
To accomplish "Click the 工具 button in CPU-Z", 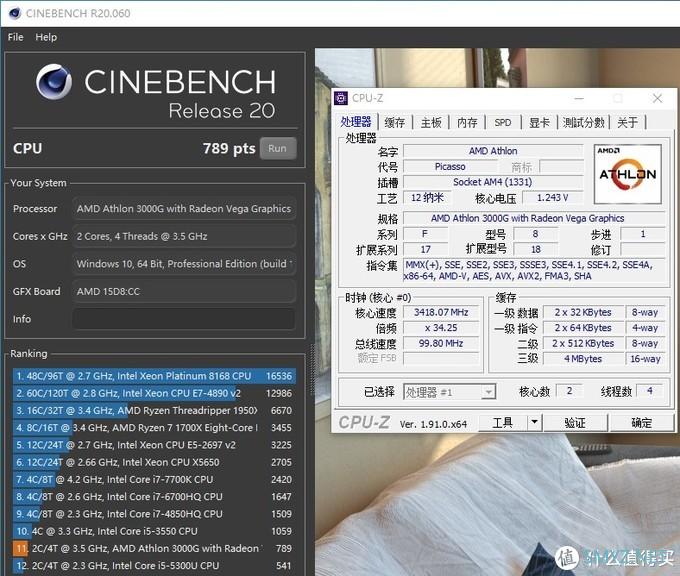I will [x=503, y=422].
